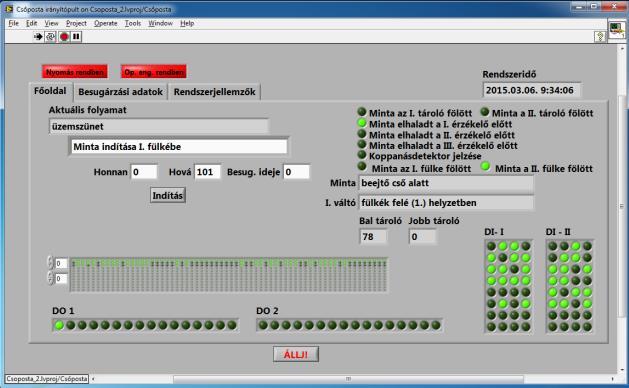
Task: Click the Minta field showing beejtő cső alatt
Action: (x=446, y=183)
